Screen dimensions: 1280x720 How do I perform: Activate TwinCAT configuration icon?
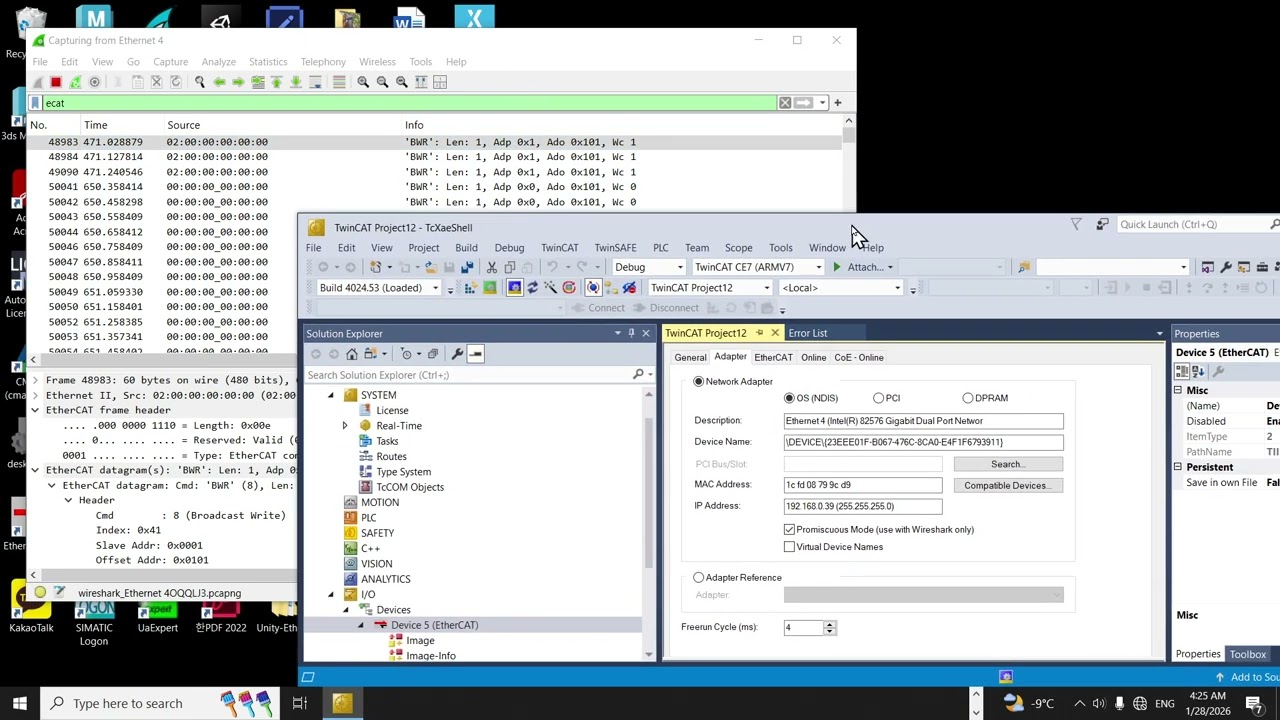[x=470, y=288]
